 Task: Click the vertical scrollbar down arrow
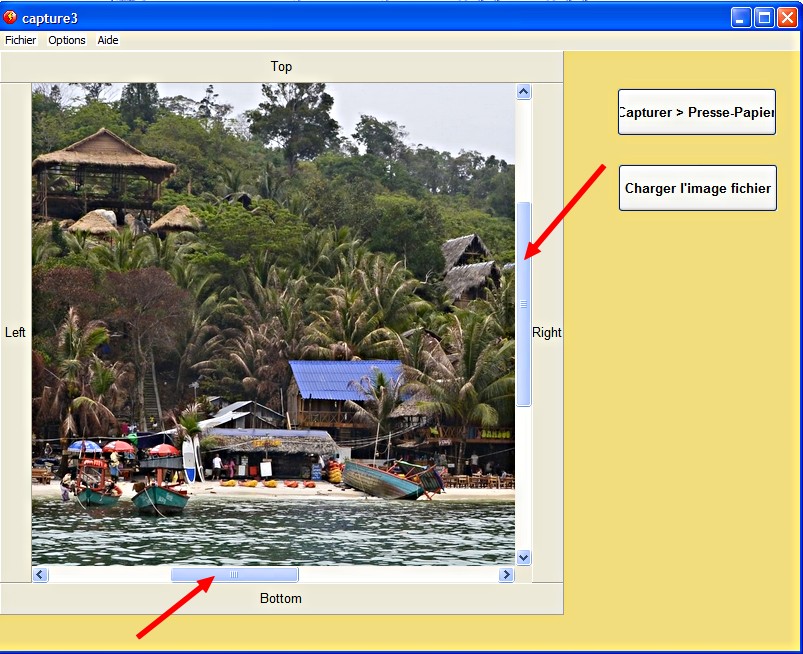click(523, 557)
